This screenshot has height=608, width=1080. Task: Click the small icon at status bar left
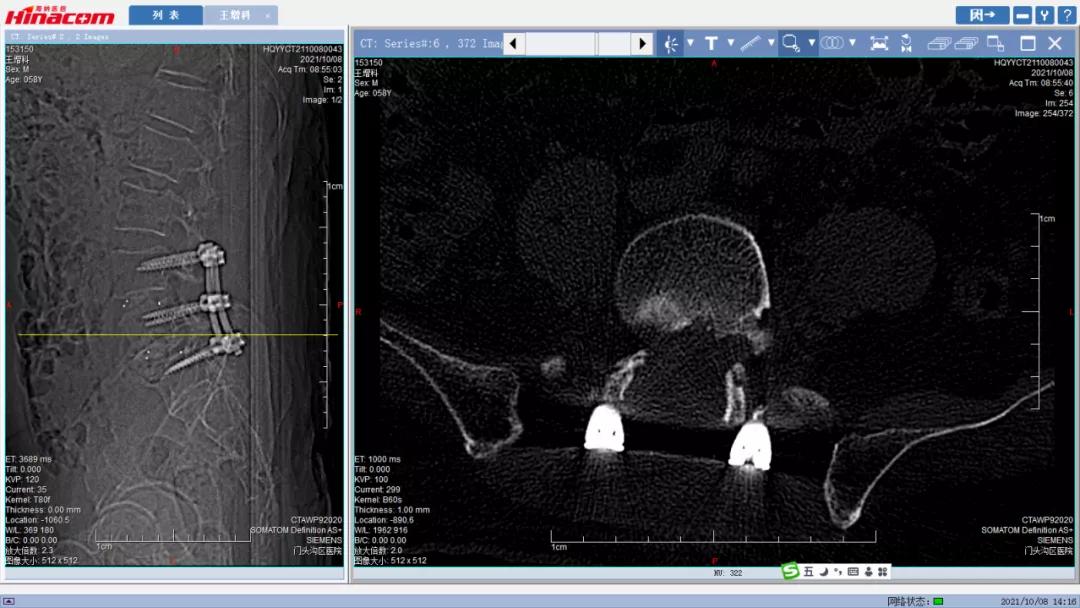click(x=8, y=601)
